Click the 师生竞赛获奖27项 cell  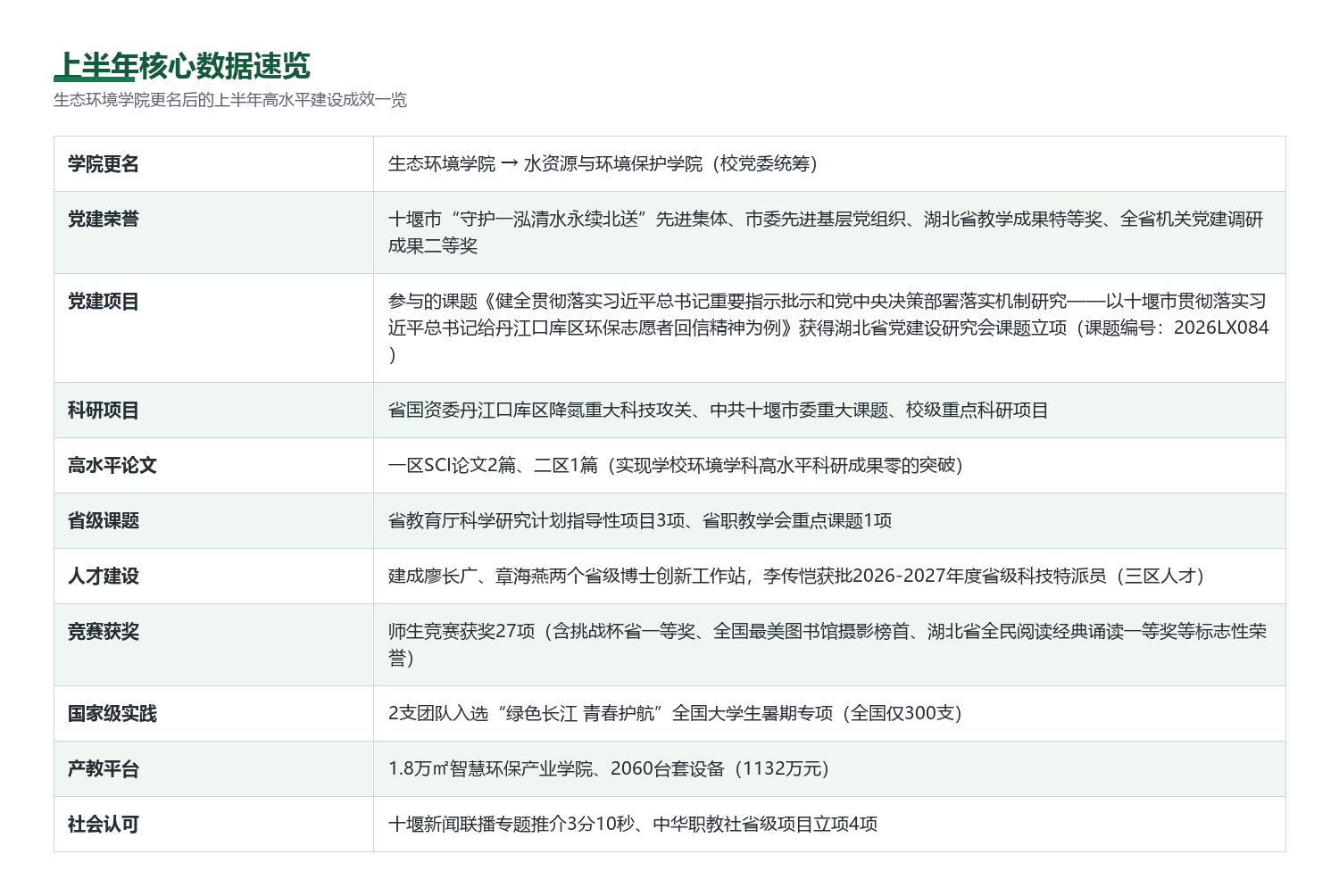tap(828, 645)
